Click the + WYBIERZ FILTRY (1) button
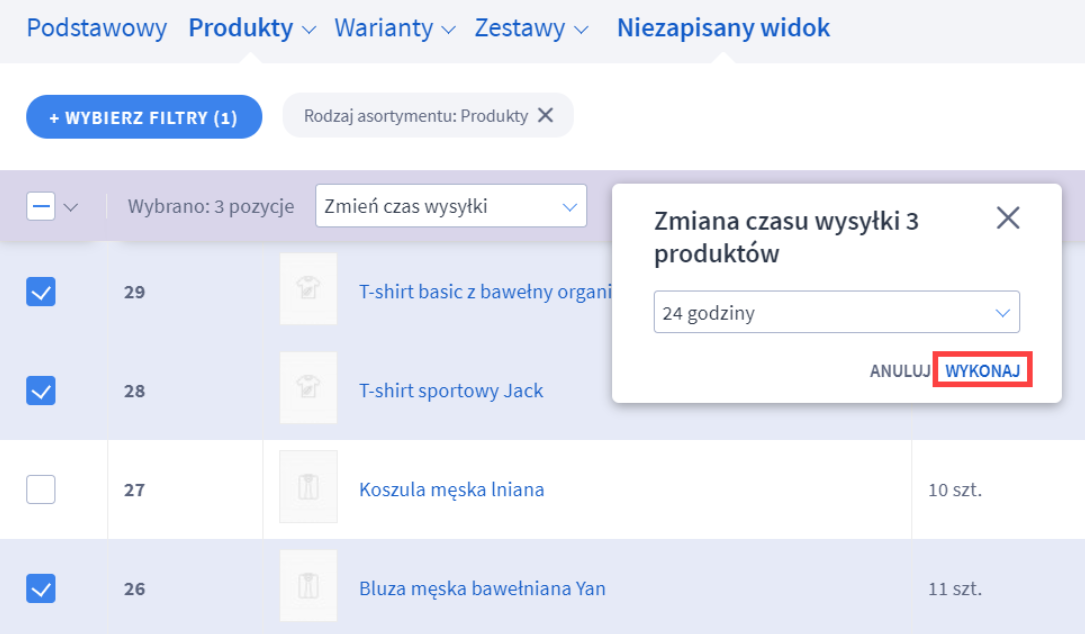The height and width of the screenshot is (634, 1085). tap(143, 116)
